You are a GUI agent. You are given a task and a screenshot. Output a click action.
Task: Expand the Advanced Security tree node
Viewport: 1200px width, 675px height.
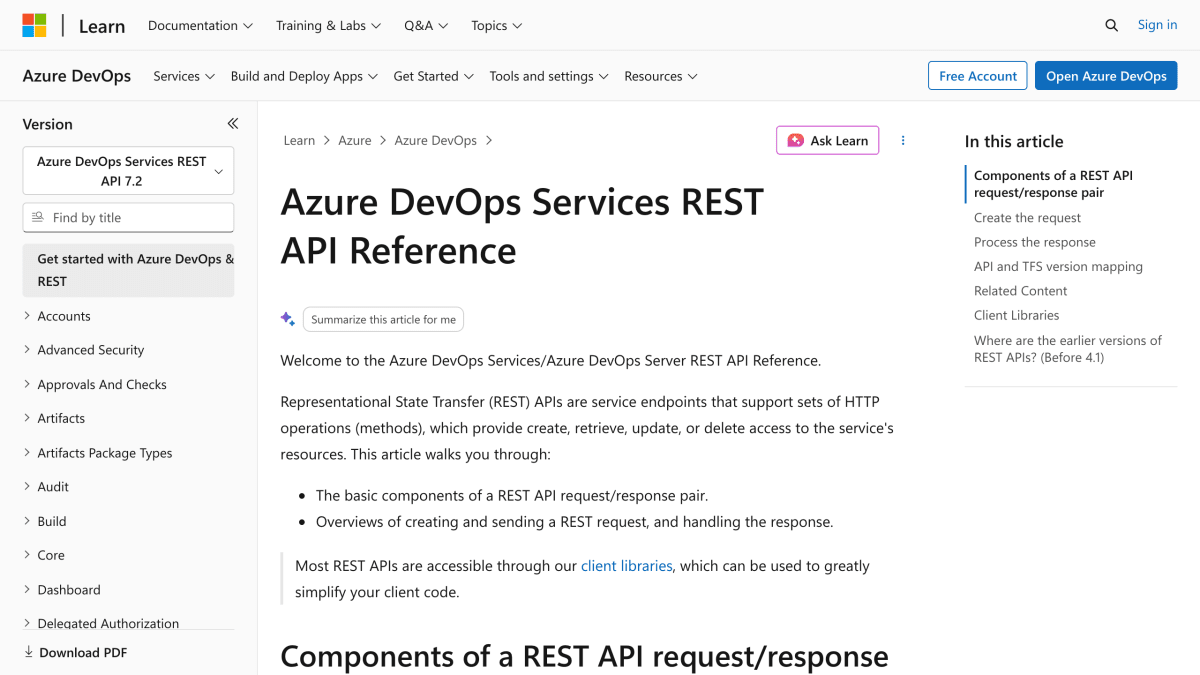pyautogui.click(x=27, y=350)
